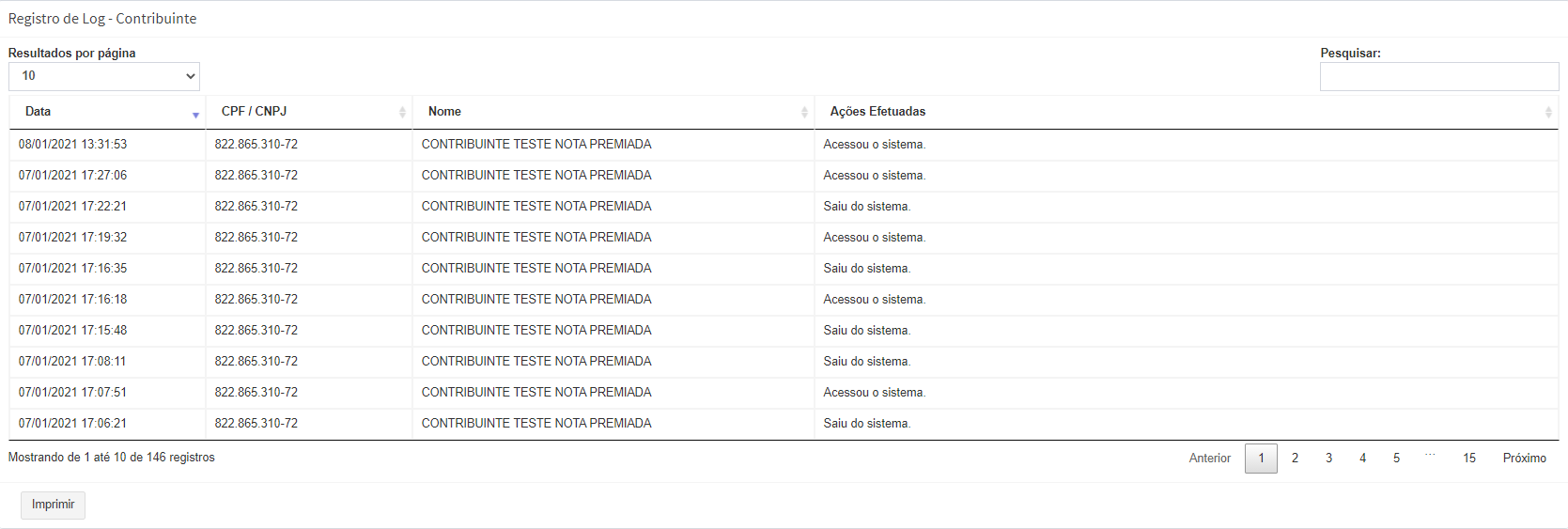Click the 07/01/2021 17:27:06 row entry
Viewport: 1568px width, 529px height.
(72, 176)
